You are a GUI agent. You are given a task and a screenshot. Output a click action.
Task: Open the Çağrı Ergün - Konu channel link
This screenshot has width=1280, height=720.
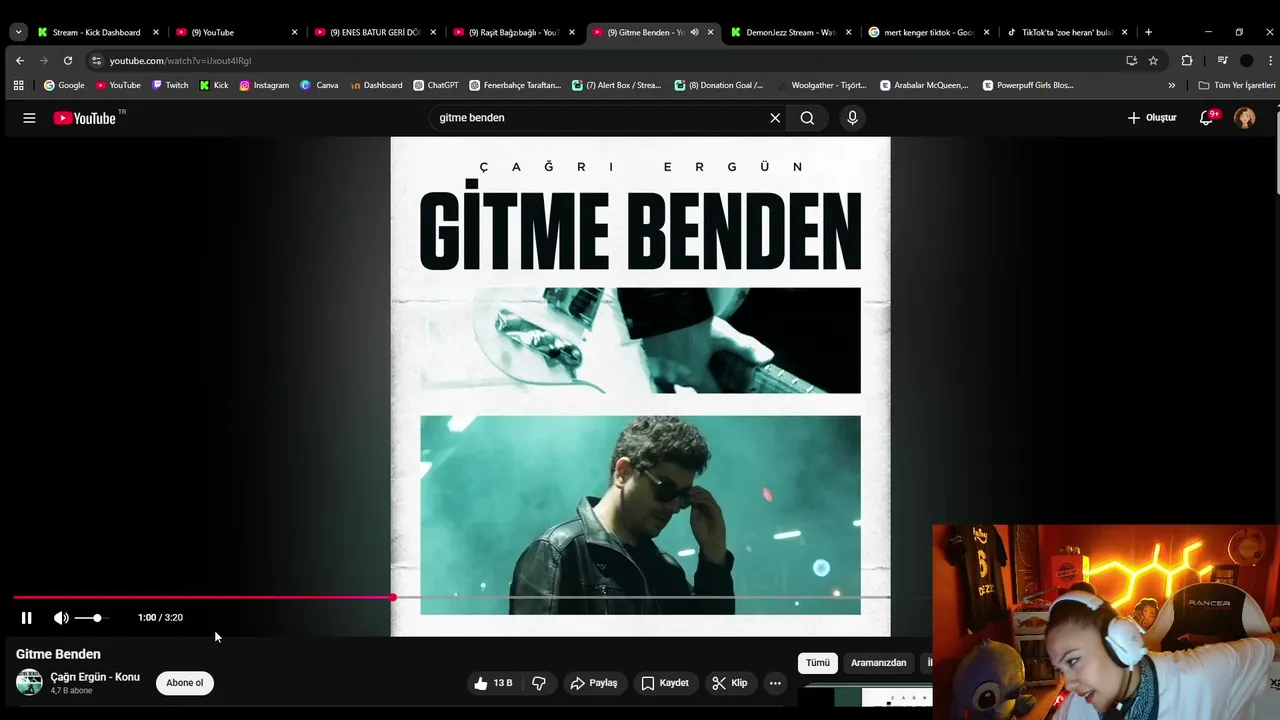[95, 677]
